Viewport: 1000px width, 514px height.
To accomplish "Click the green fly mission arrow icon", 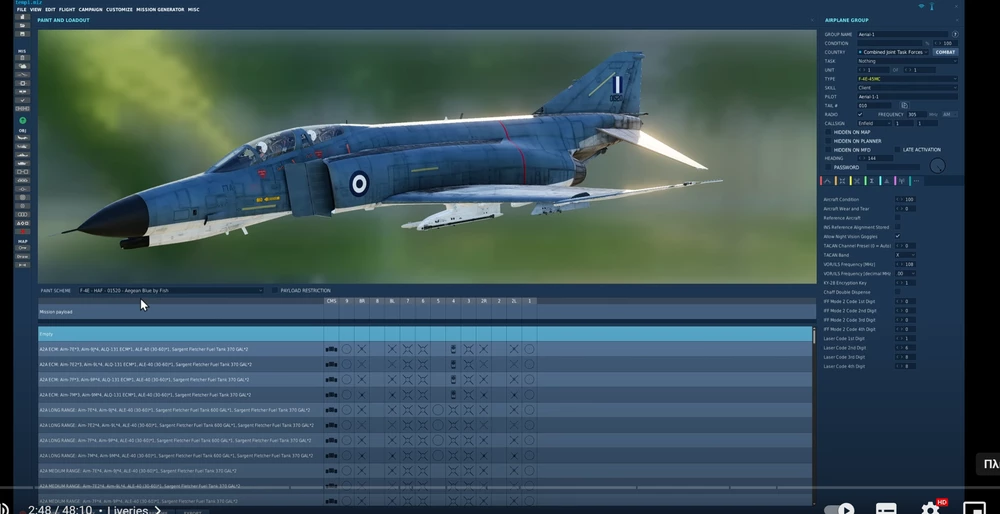I will tap(22, 121).
